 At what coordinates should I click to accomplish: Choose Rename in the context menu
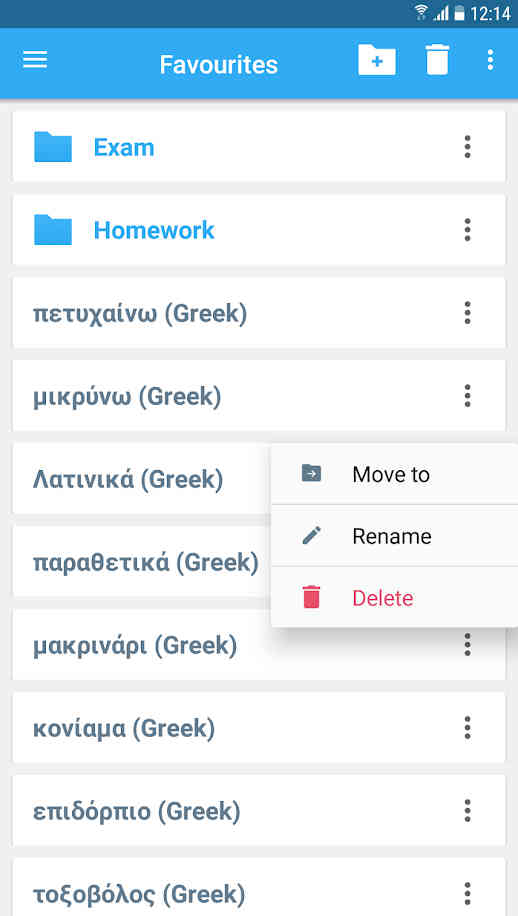395,536
